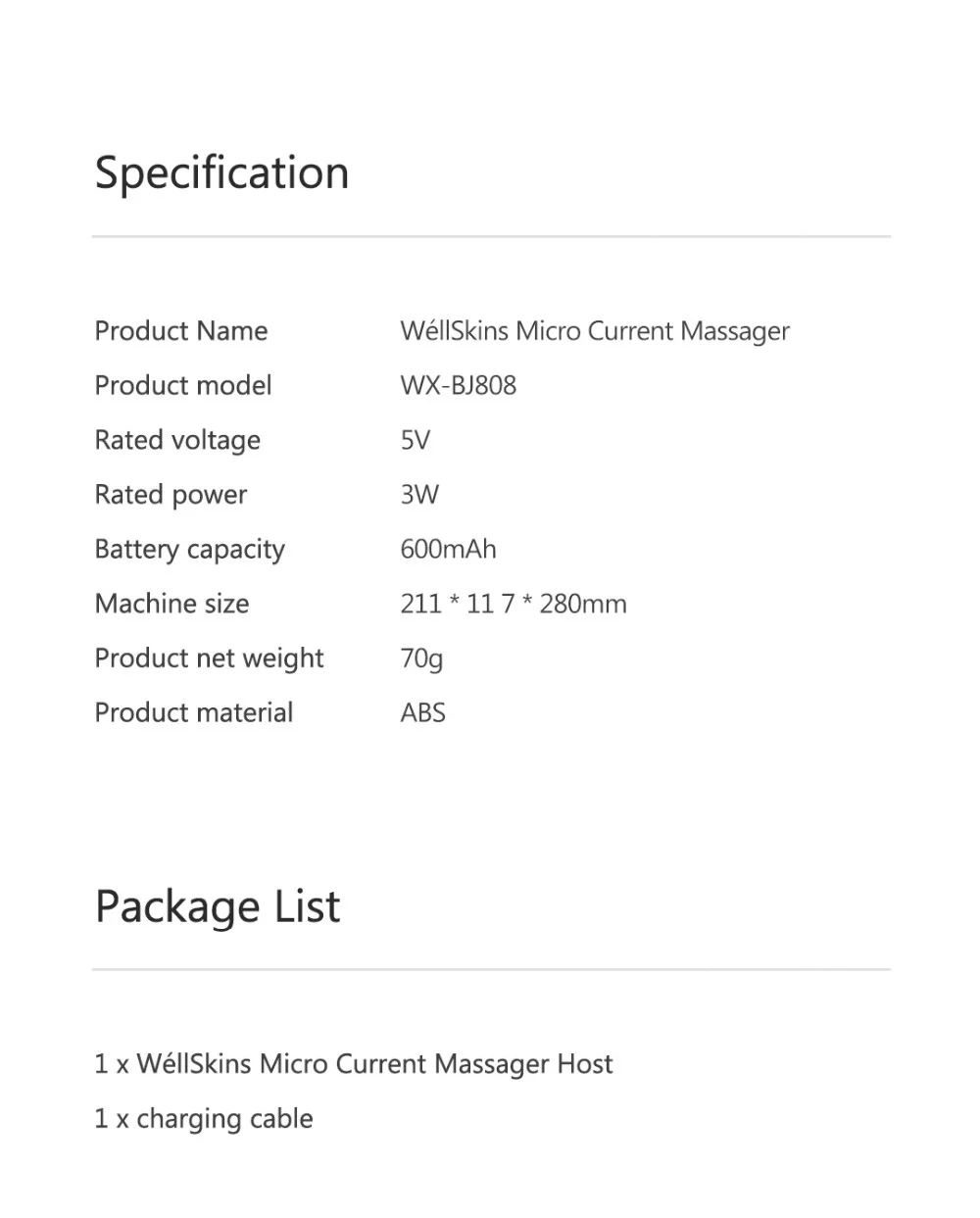Click the Massager Host package item
The height and width of the screenshot is (1218, 980).
(354, 1065)
